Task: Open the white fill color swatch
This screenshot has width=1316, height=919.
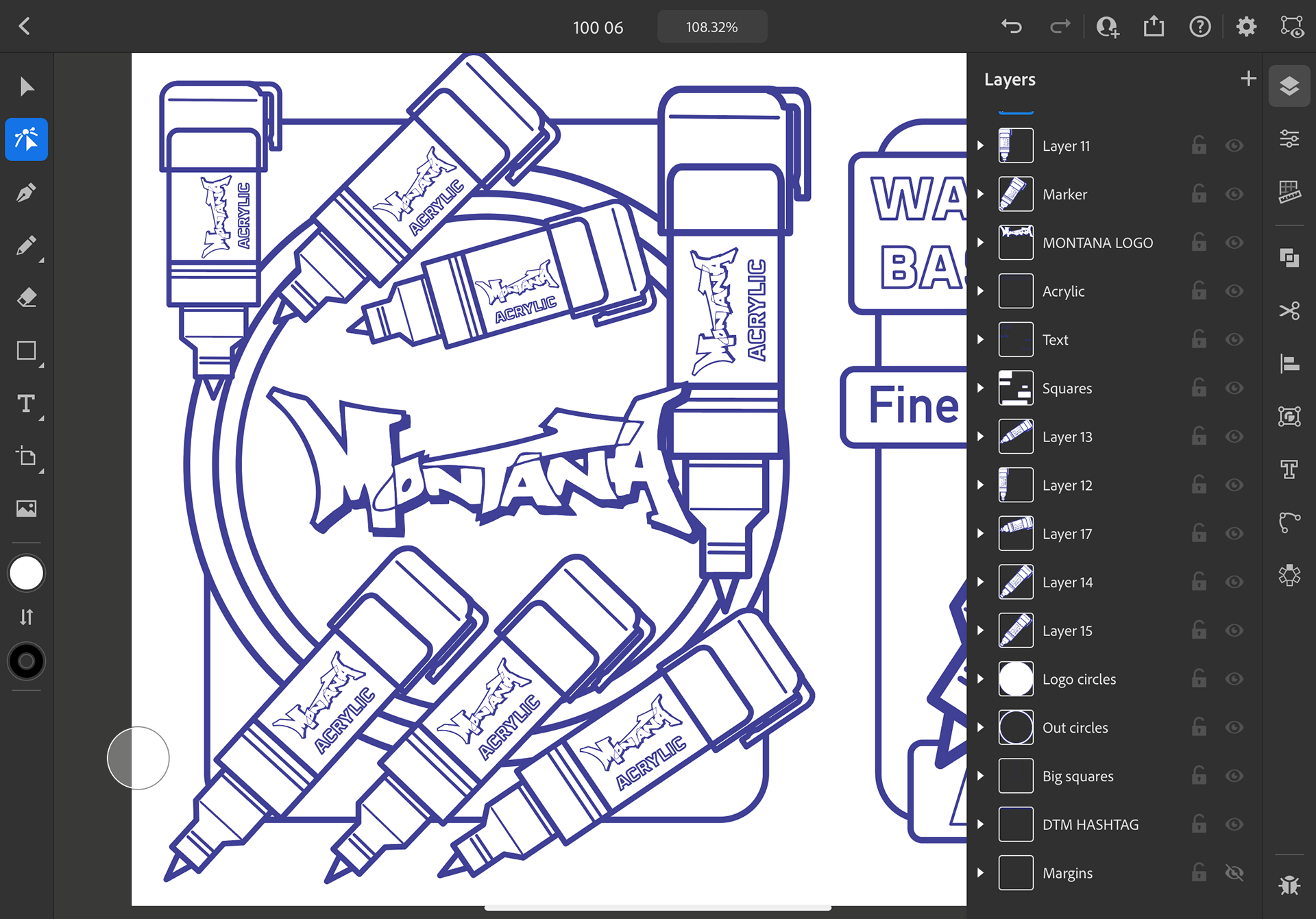Action: tap(26, 573)
